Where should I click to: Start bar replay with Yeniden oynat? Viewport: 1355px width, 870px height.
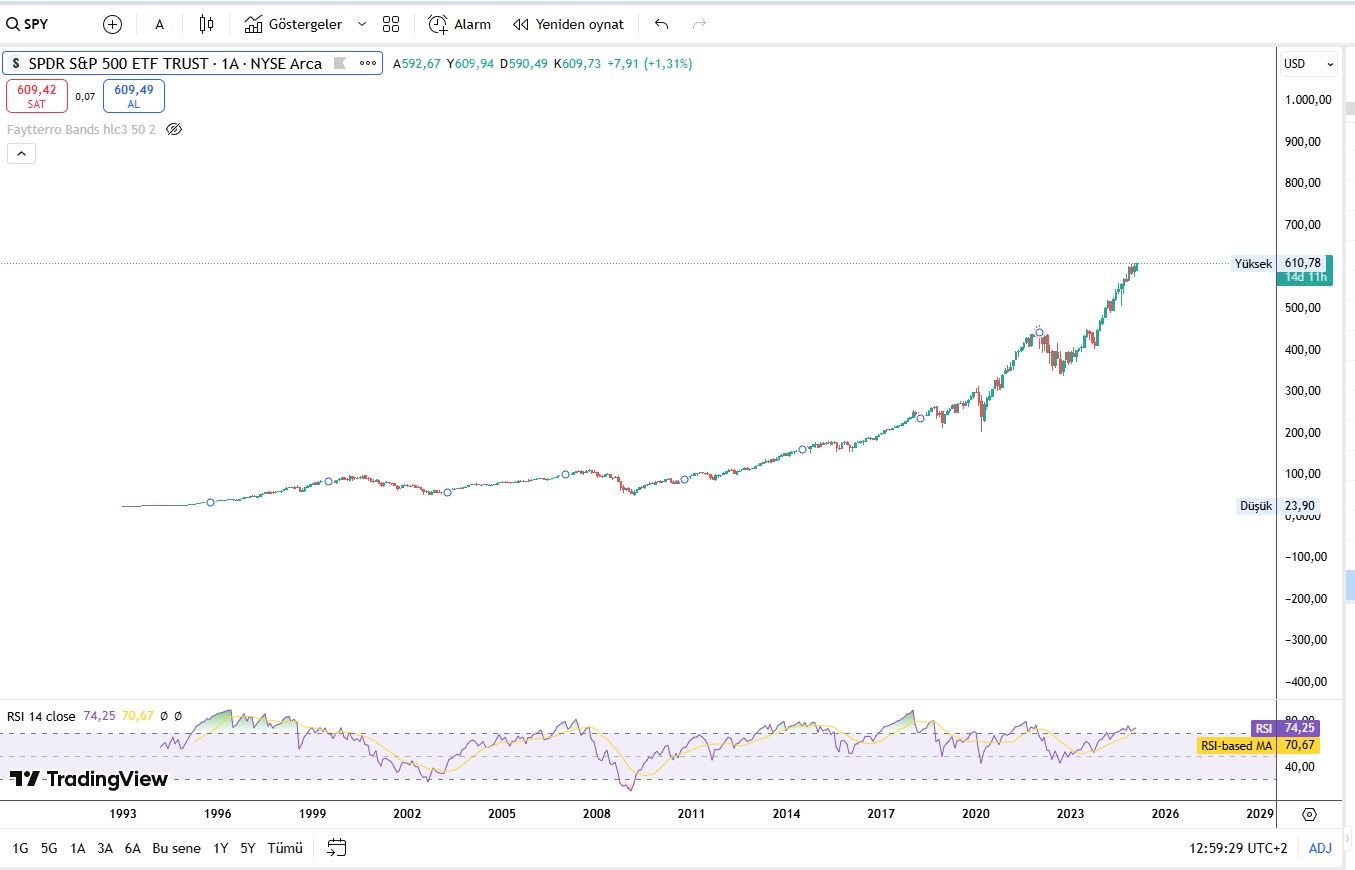[x=568, y=24]
